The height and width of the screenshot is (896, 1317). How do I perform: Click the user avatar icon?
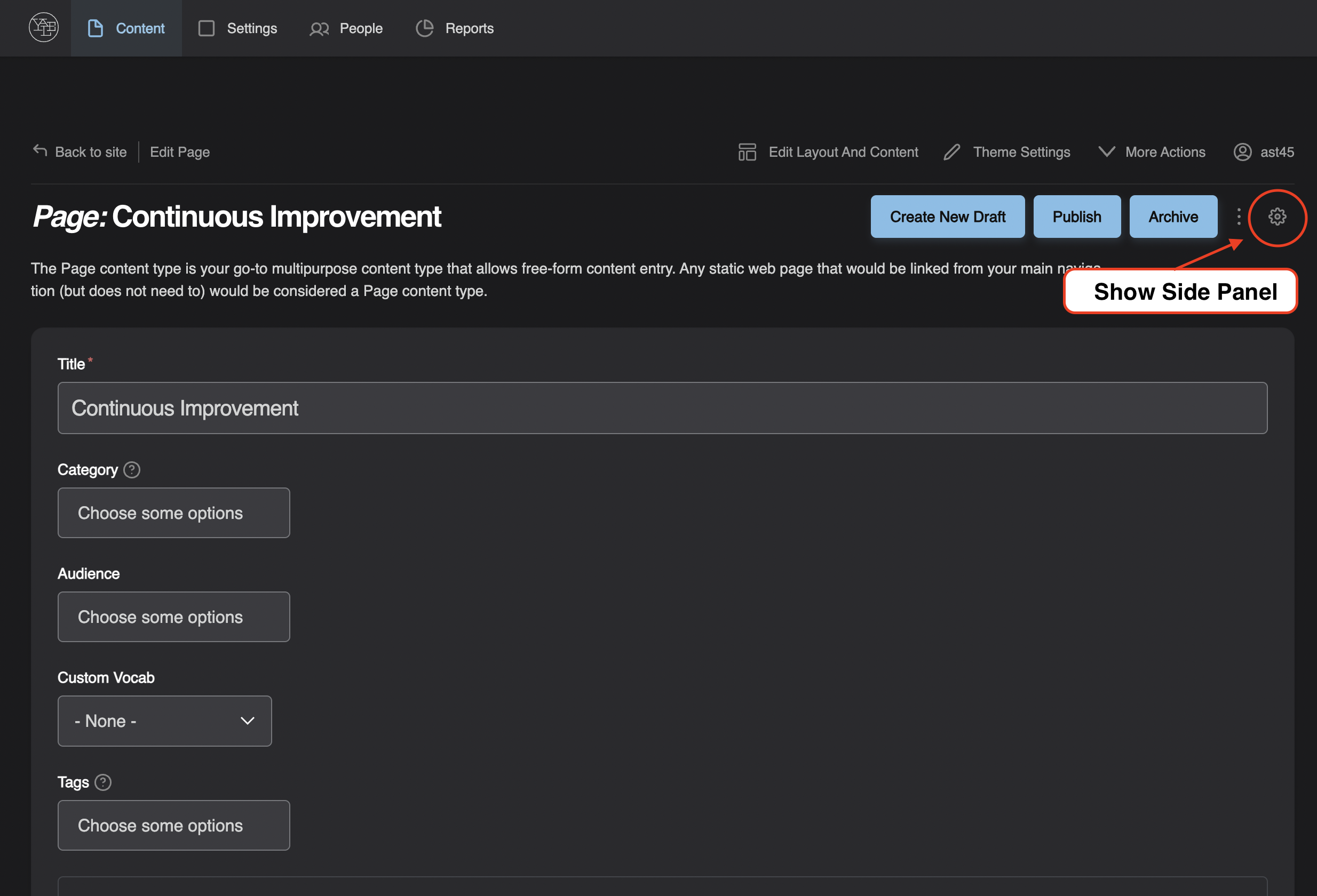pyautogui.click(x=1242, y=152)
